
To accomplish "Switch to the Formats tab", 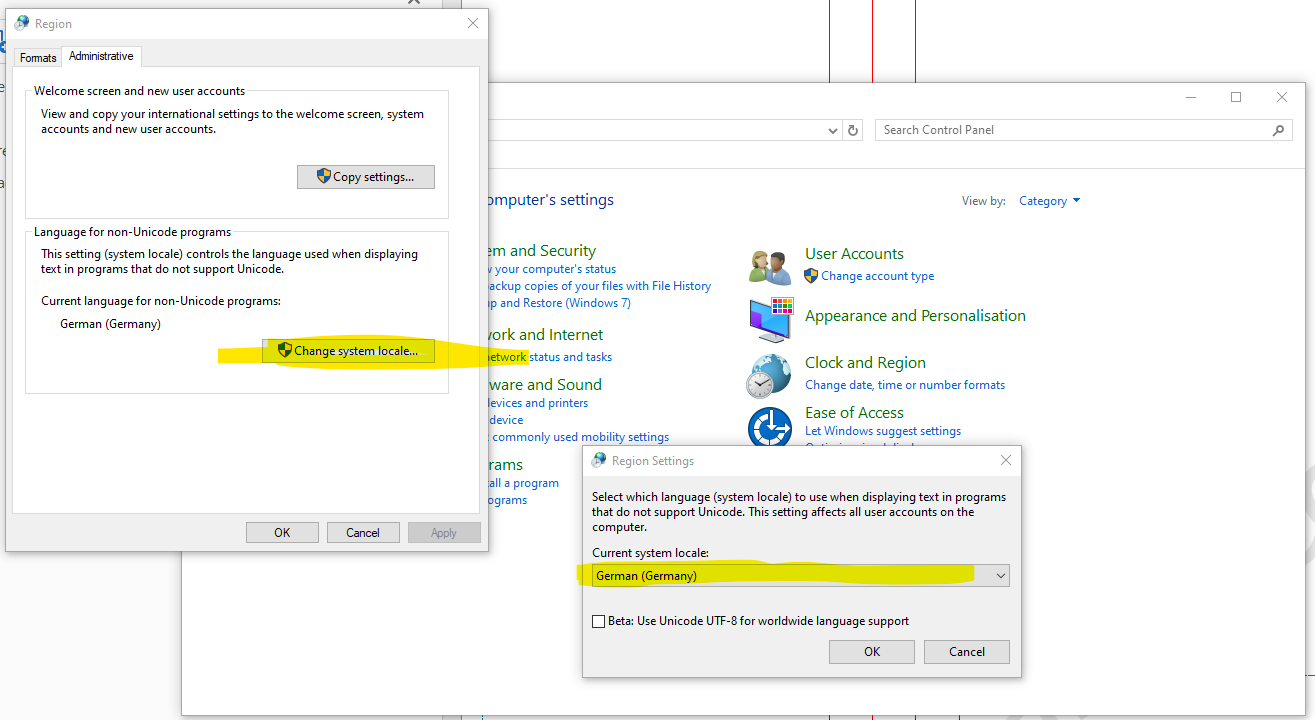I will [38, 58].
